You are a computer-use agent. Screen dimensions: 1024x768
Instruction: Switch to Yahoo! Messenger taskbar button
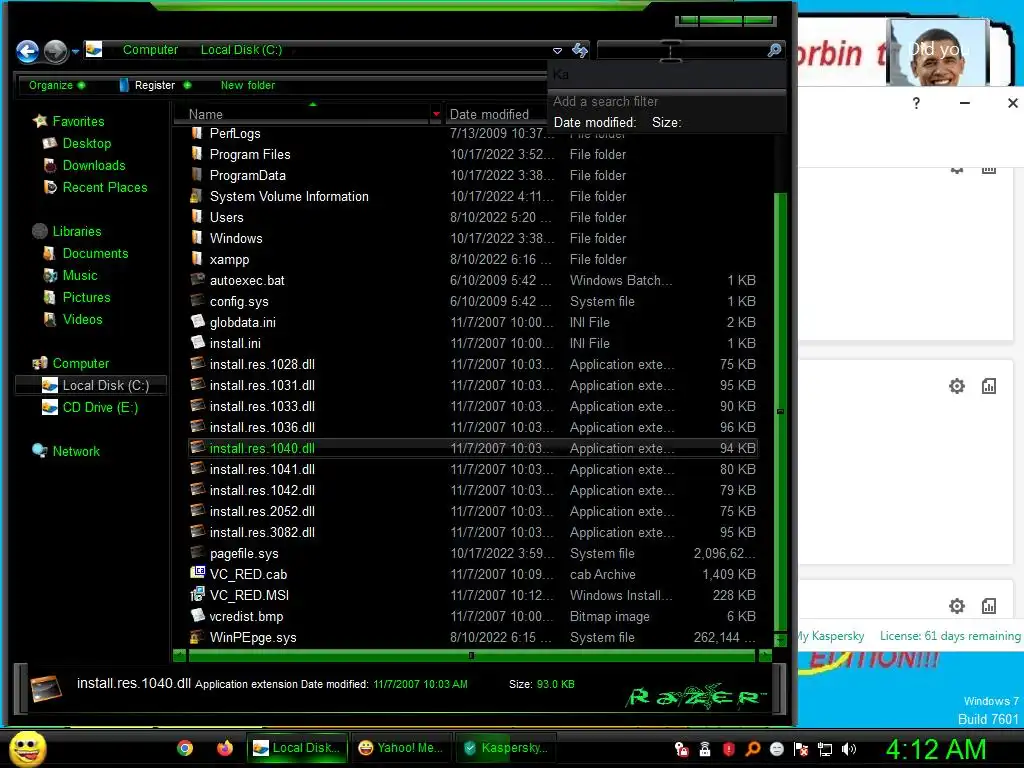tap(401, 748)
